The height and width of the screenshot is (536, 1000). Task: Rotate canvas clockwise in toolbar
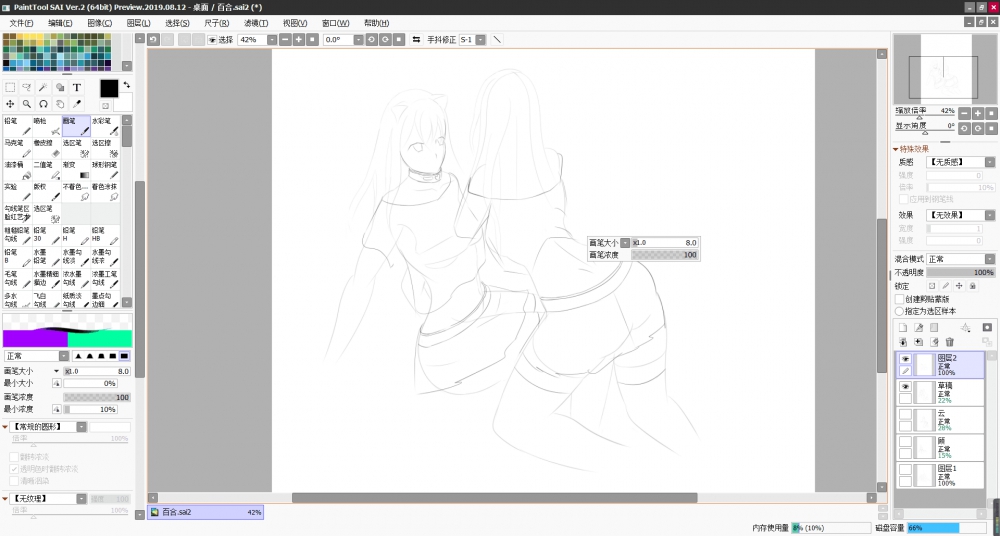(385, 40)
